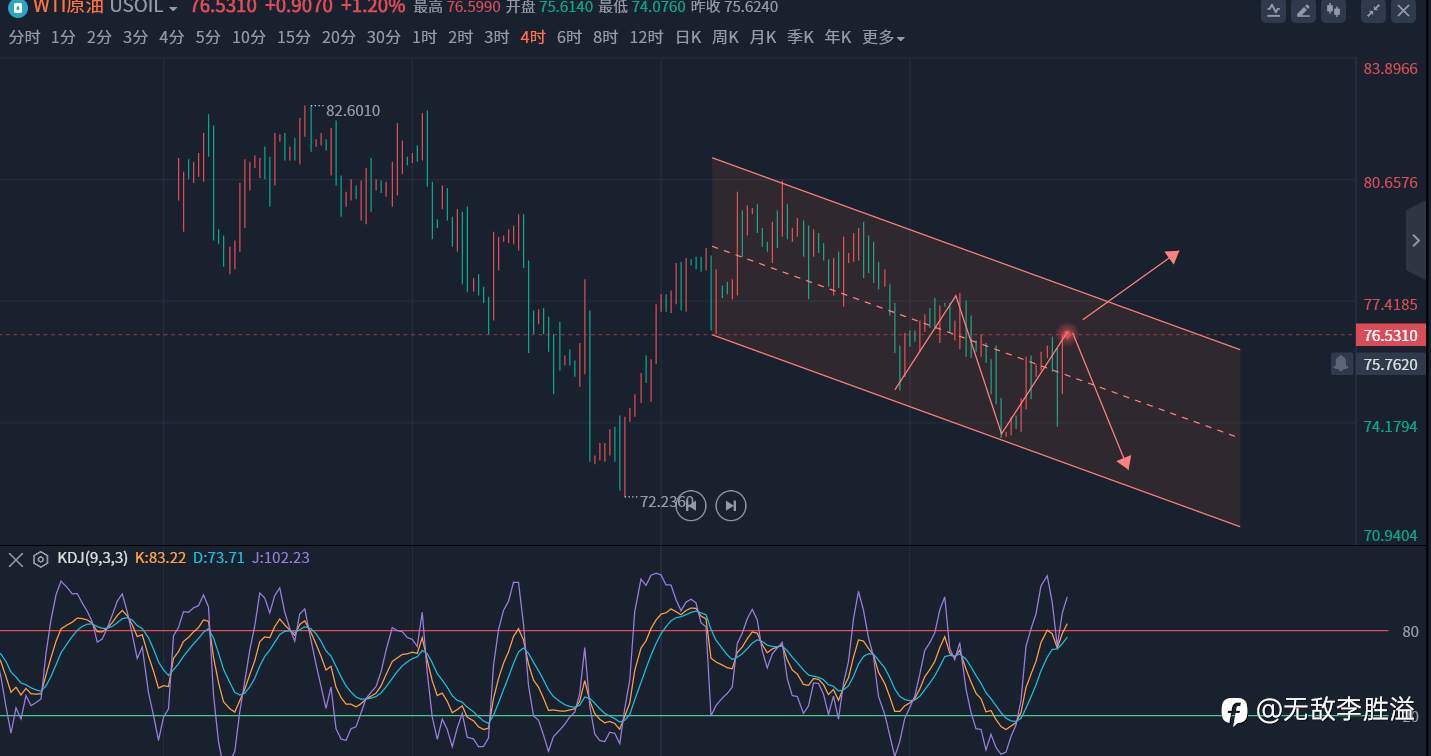Screen dimensions: 1431x756
Task: Click the J:102.23 value
Action: [x=281, y=559]
